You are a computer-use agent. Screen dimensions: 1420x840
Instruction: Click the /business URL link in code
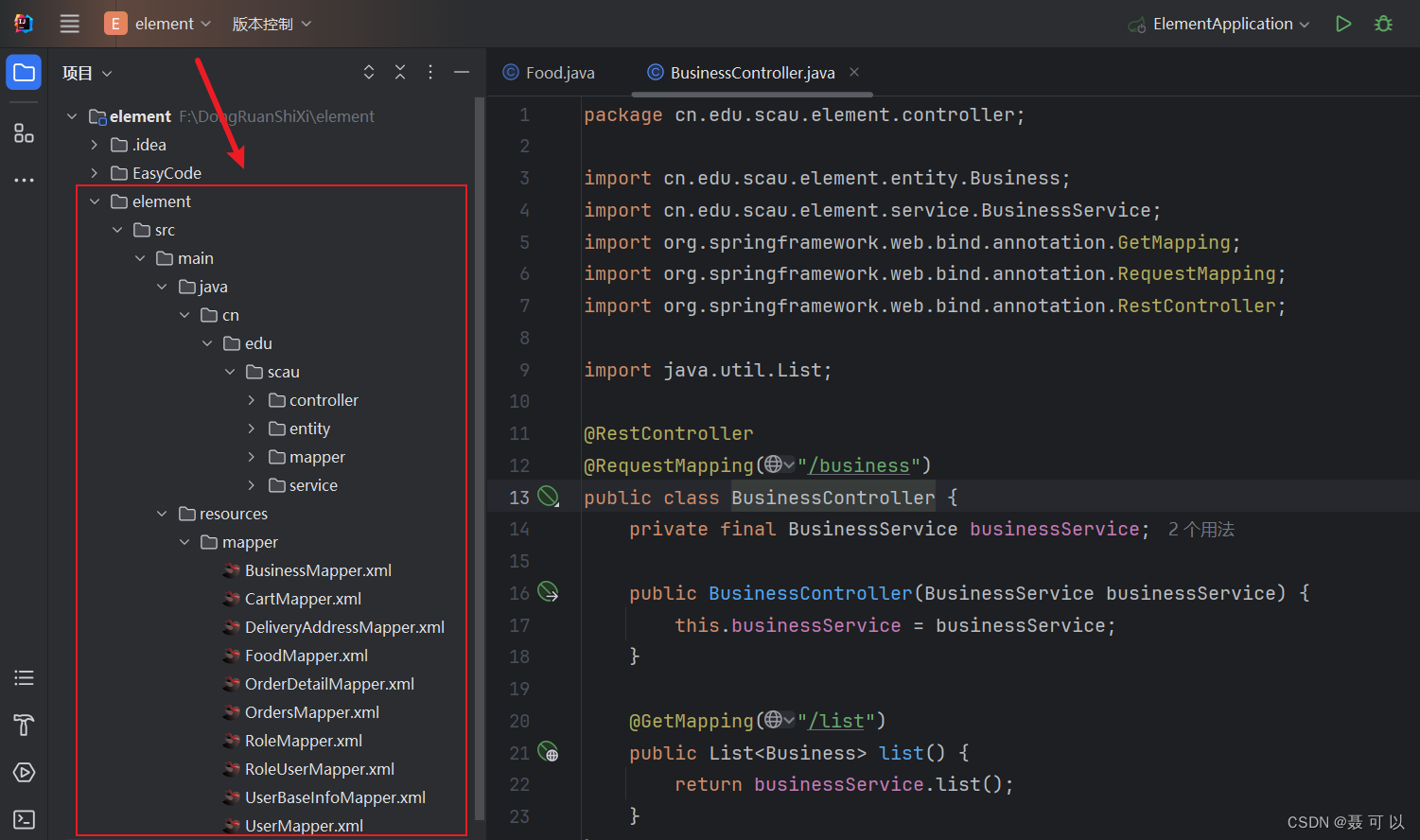pyautogui.click(x=858, y=465)
